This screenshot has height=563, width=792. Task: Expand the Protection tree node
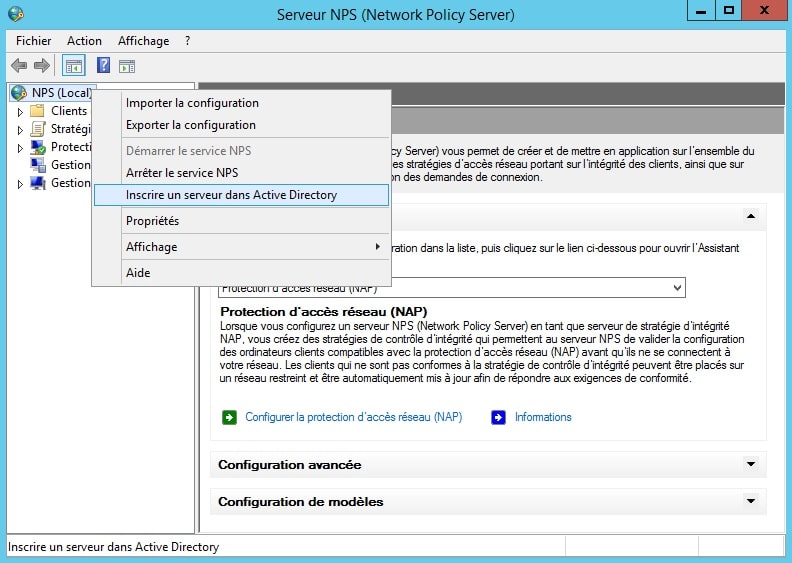pos(20,148)
